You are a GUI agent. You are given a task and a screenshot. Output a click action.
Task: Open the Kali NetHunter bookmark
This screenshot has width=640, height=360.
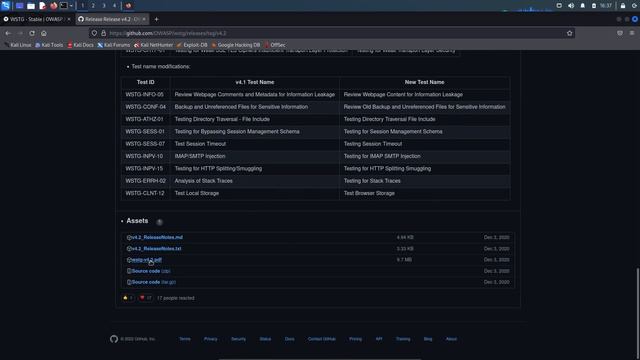pos(153,45)
